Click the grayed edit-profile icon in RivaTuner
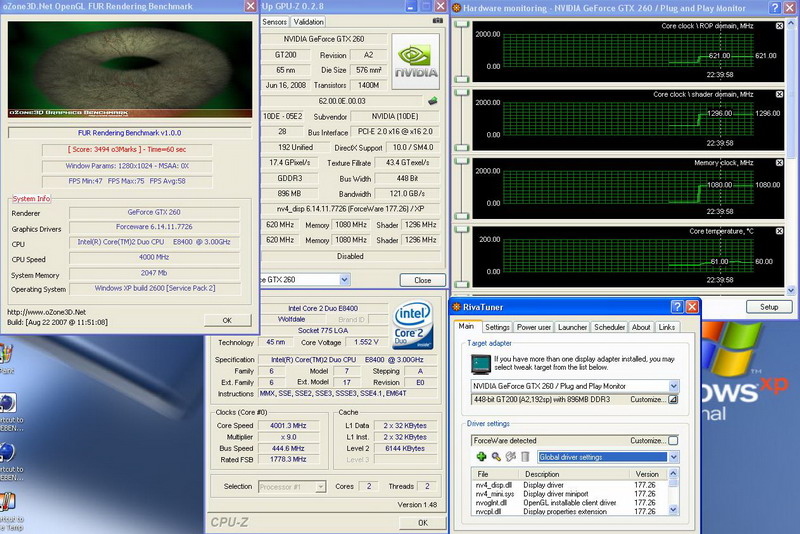800x534 pixels. [x=511, y=456]
